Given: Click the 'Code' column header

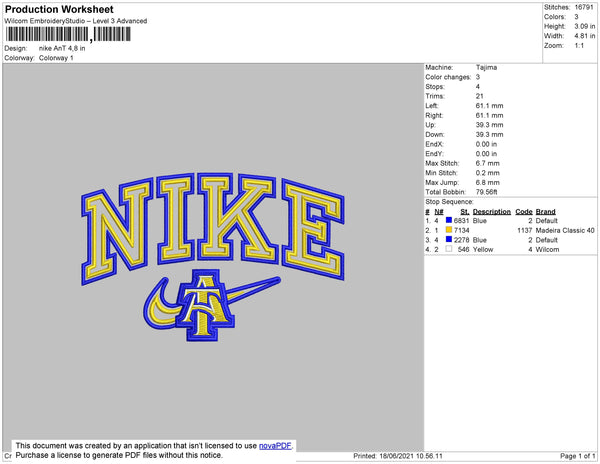Looking at the screenshot, I should (524, 212).
